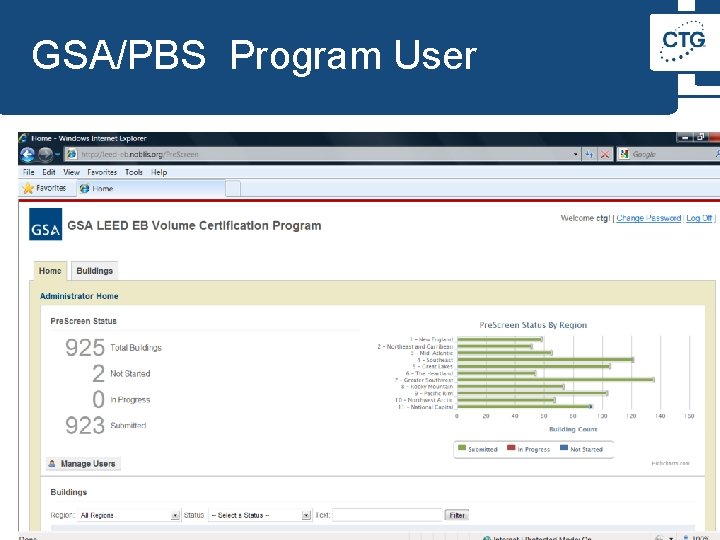Switch to the Home page tab

pos(50,271)
